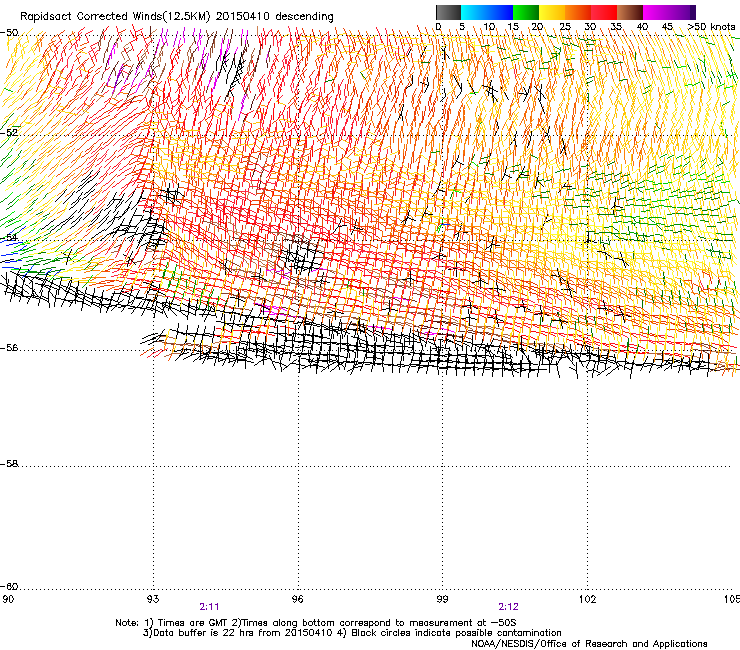Click the green 15-20 knots legend swatch
The image size is (740, 650).
[x=526, y=12]
